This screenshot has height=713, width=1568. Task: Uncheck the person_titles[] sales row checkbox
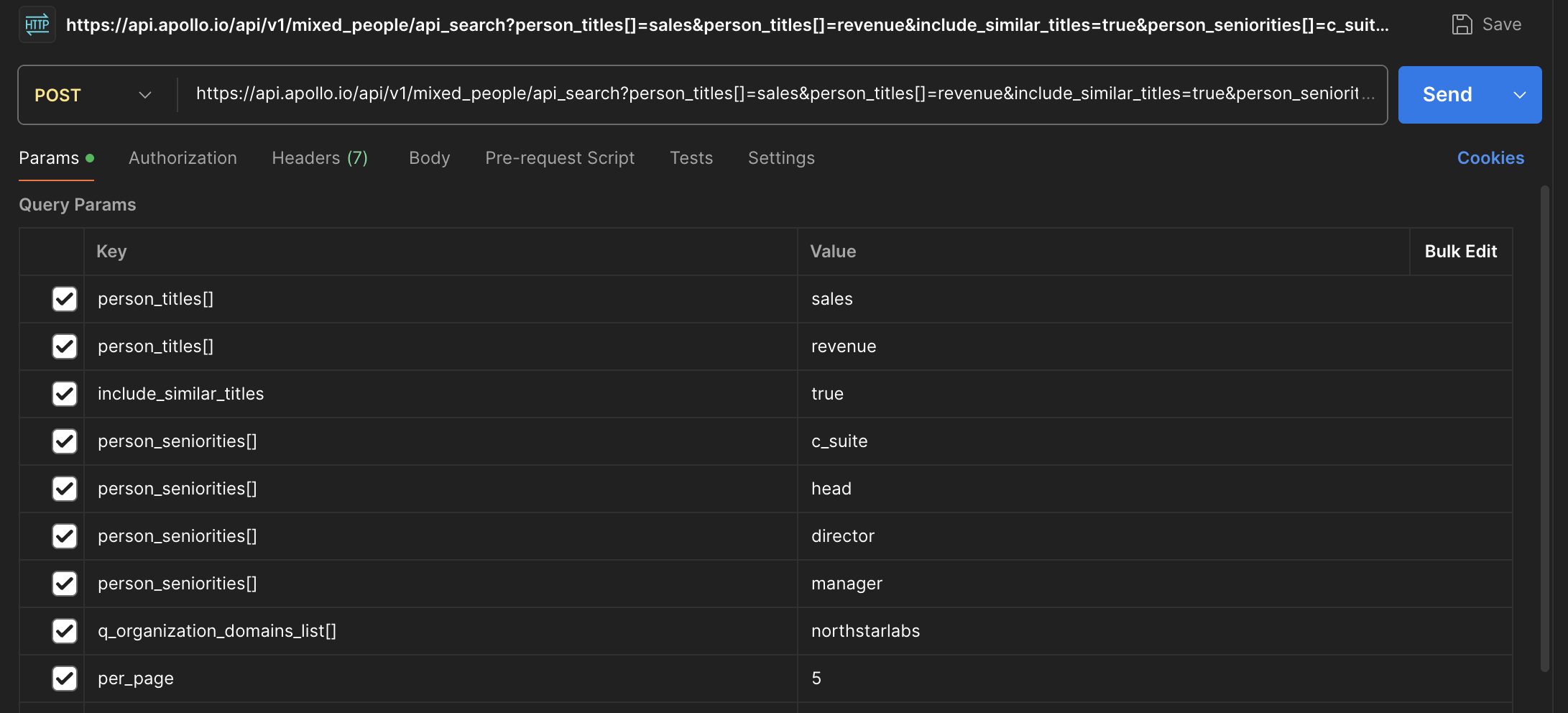coord(65,299)
